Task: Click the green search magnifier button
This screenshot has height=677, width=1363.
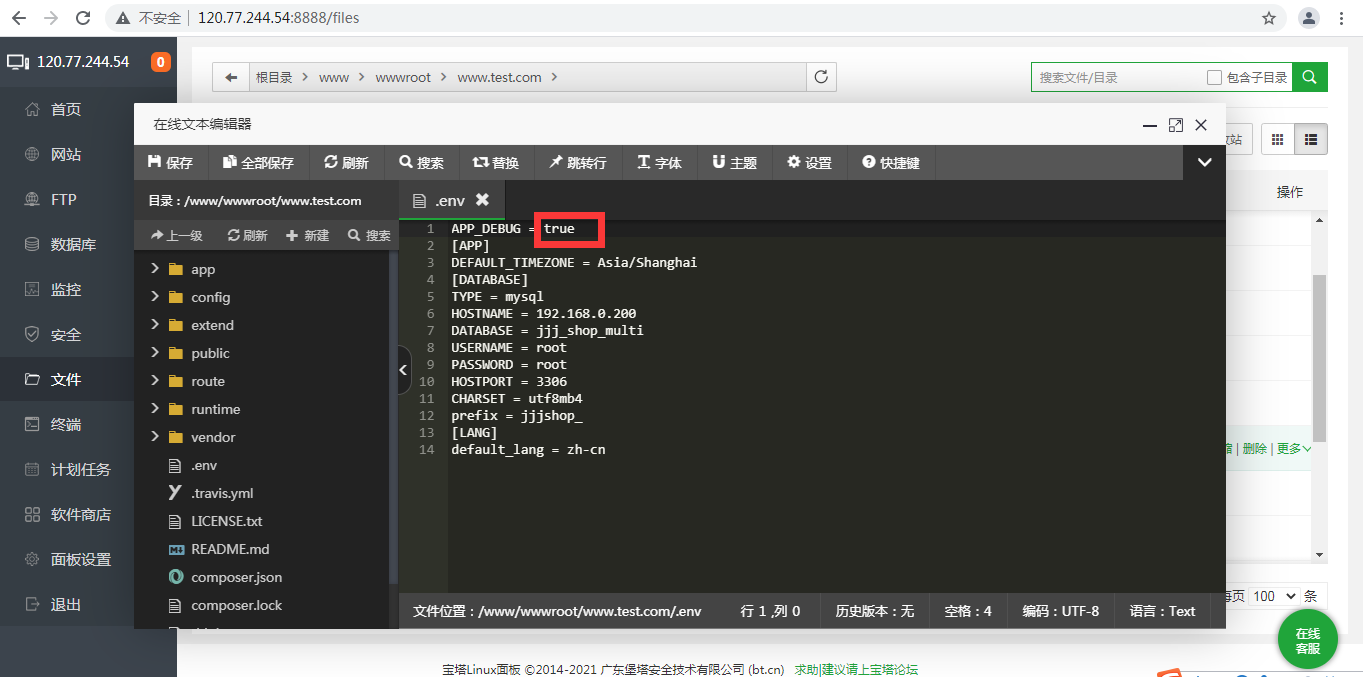Action: pyautogui.click(x=1310, y=77)
